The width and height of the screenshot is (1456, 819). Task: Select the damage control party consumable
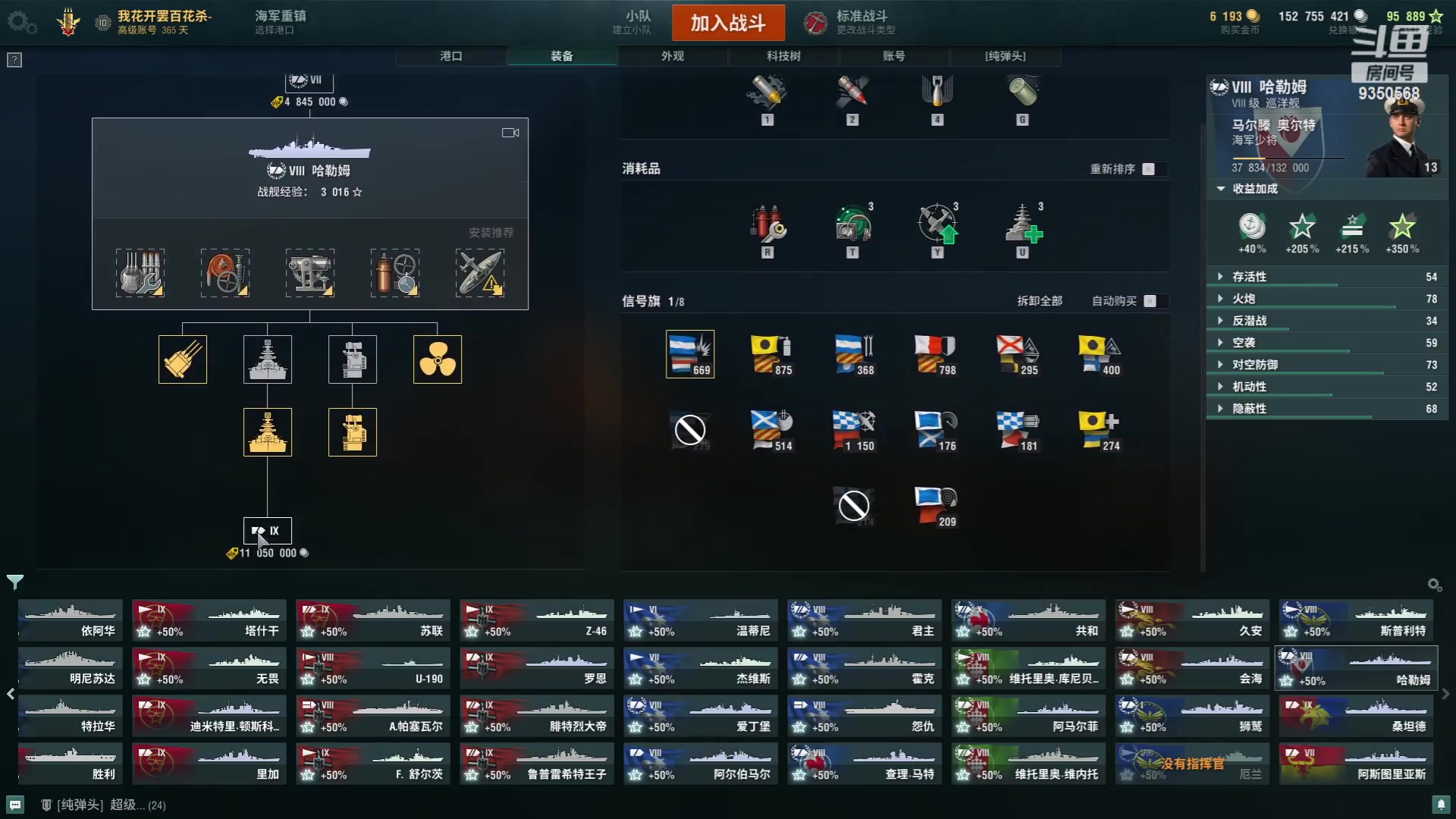[768, 225]
